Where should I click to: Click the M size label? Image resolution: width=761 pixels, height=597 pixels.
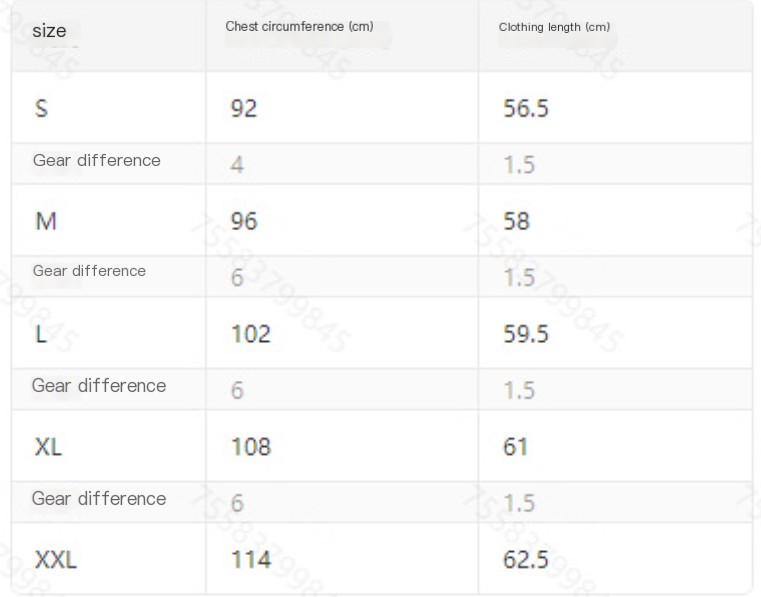coord(46,221)
